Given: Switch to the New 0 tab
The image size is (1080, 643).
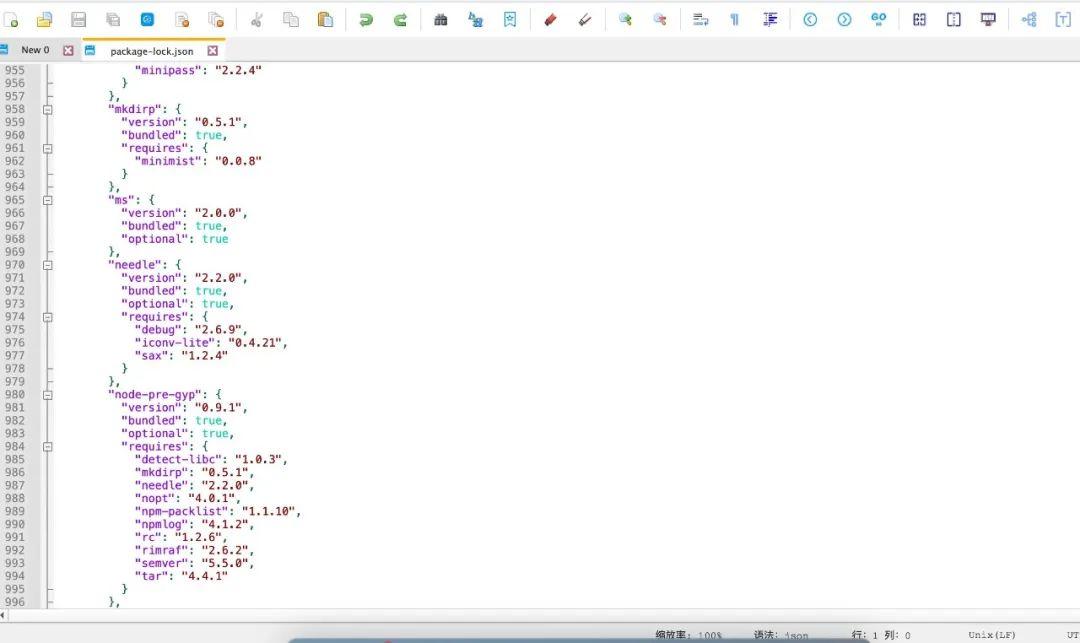Looking at the screenshot, I should 36,49.
